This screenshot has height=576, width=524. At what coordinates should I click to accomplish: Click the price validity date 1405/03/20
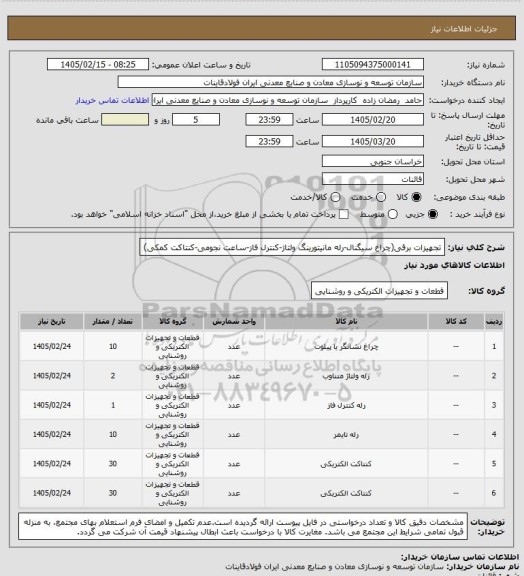(x=373, y=141)
